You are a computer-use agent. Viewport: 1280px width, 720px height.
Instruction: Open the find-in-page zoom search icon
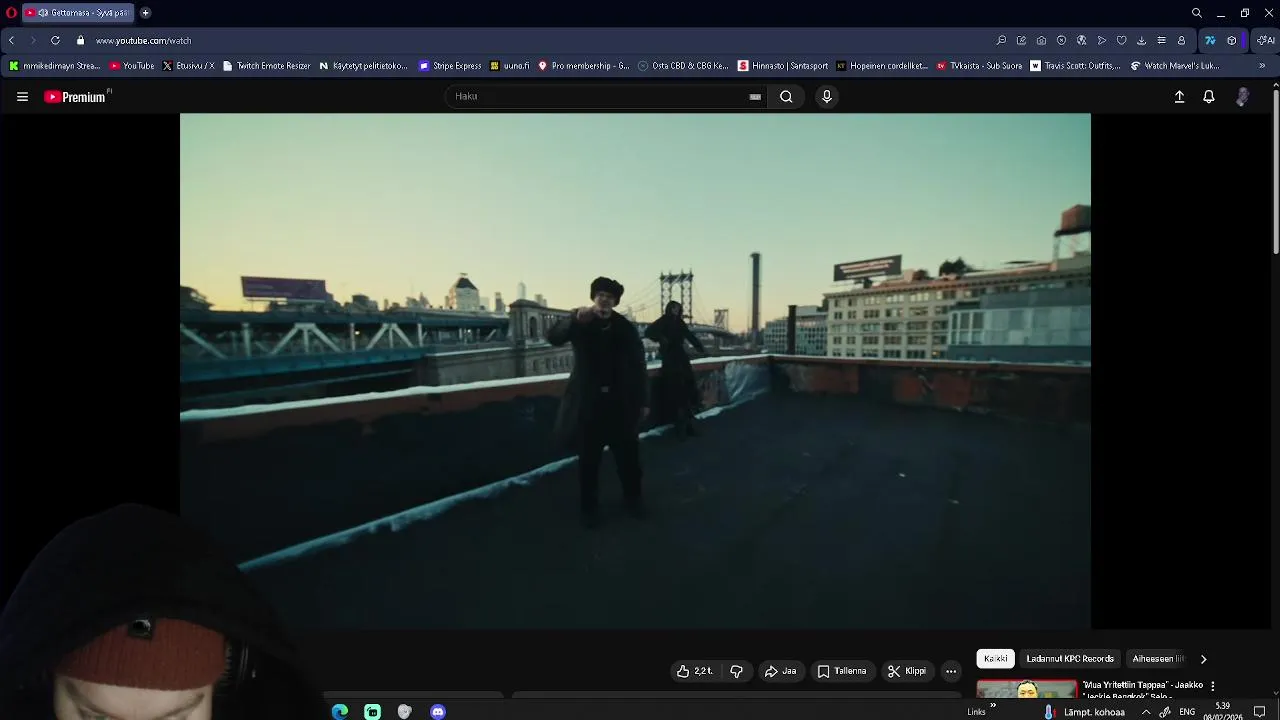coord(1001,41)
